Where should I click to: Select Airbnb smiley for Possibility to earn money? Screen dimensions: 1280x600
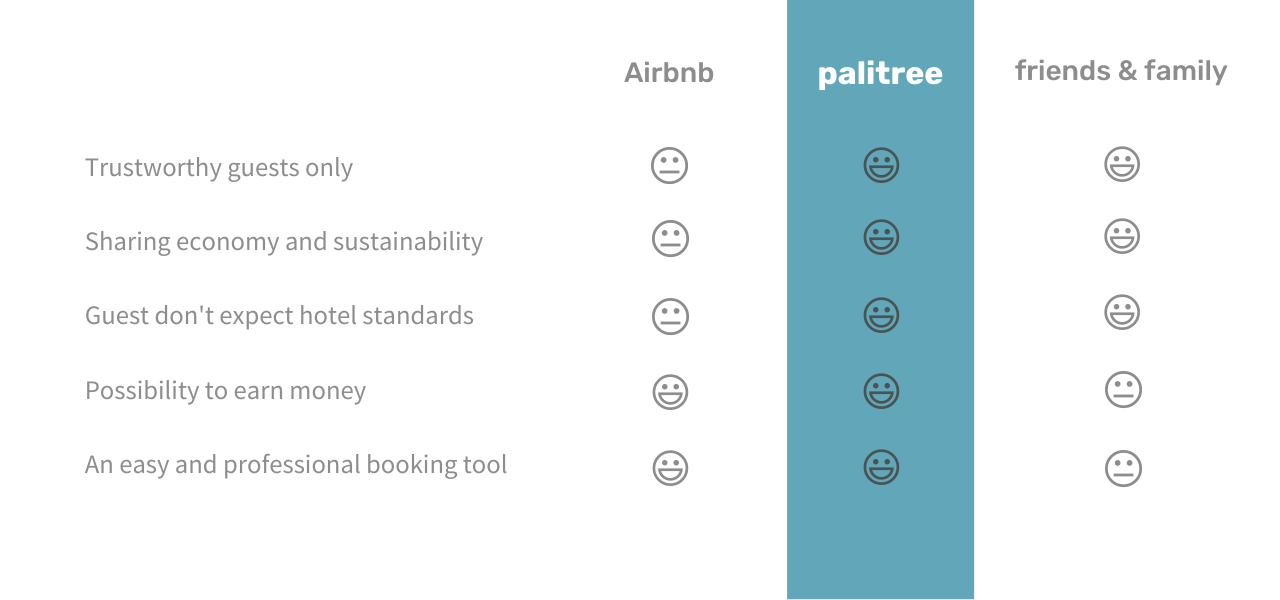click(x=670, y=392)
